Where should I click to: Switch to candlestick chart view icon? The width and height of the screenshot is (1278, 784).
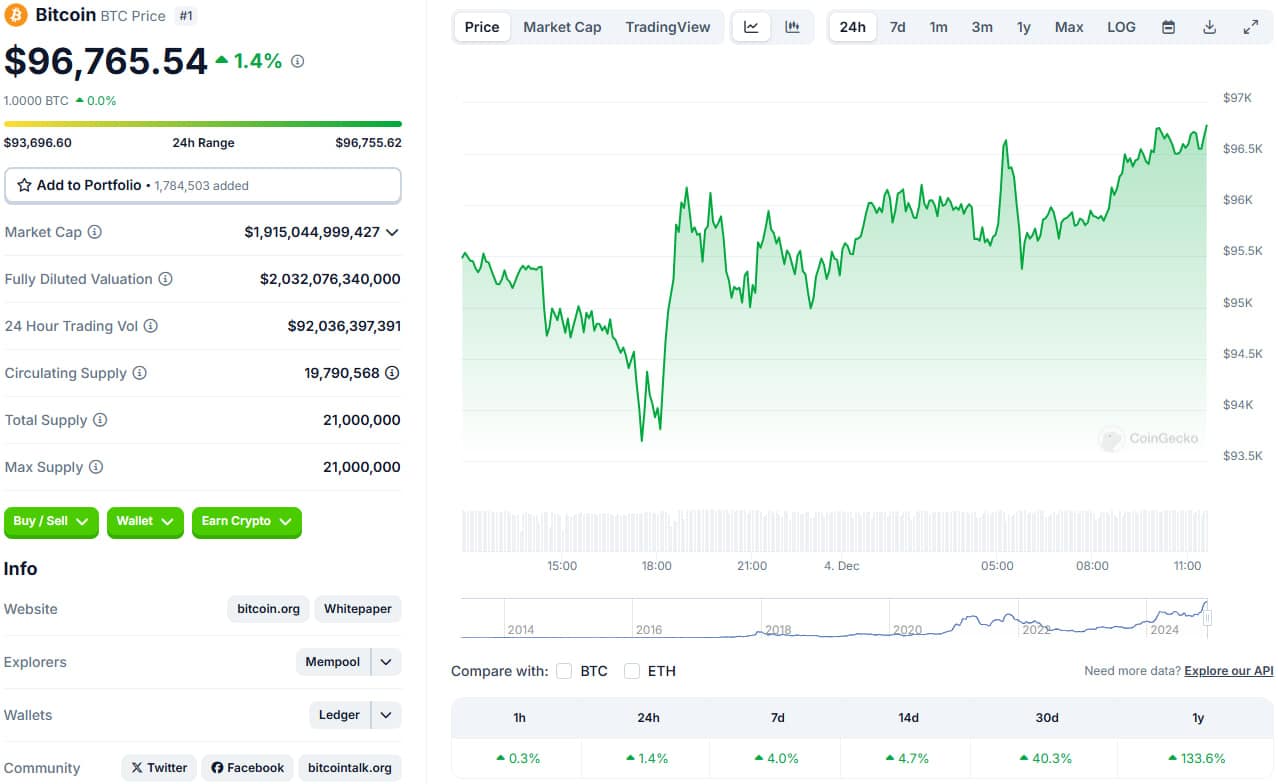tap(793, 27)
